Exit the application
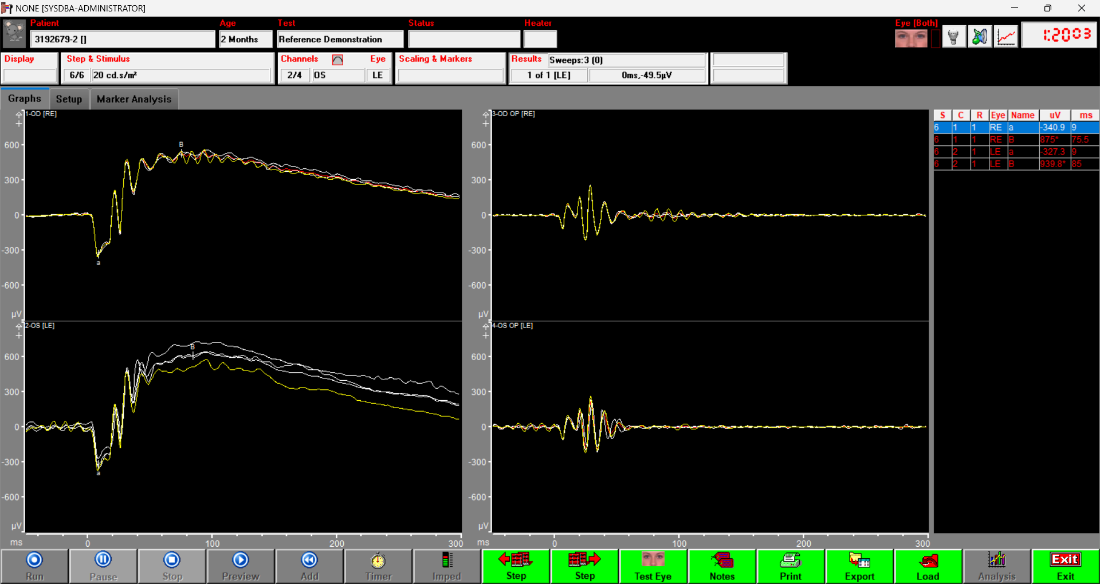 pyautogui.click(x=1066, y=566)
